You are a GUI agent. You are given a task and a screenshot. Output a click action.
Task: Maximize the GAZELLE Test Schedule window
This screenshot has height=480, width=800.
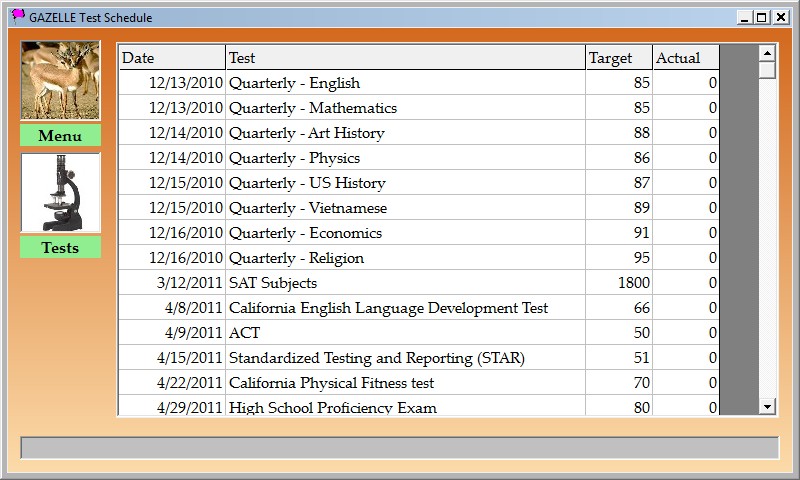click(x=762, y=17)
